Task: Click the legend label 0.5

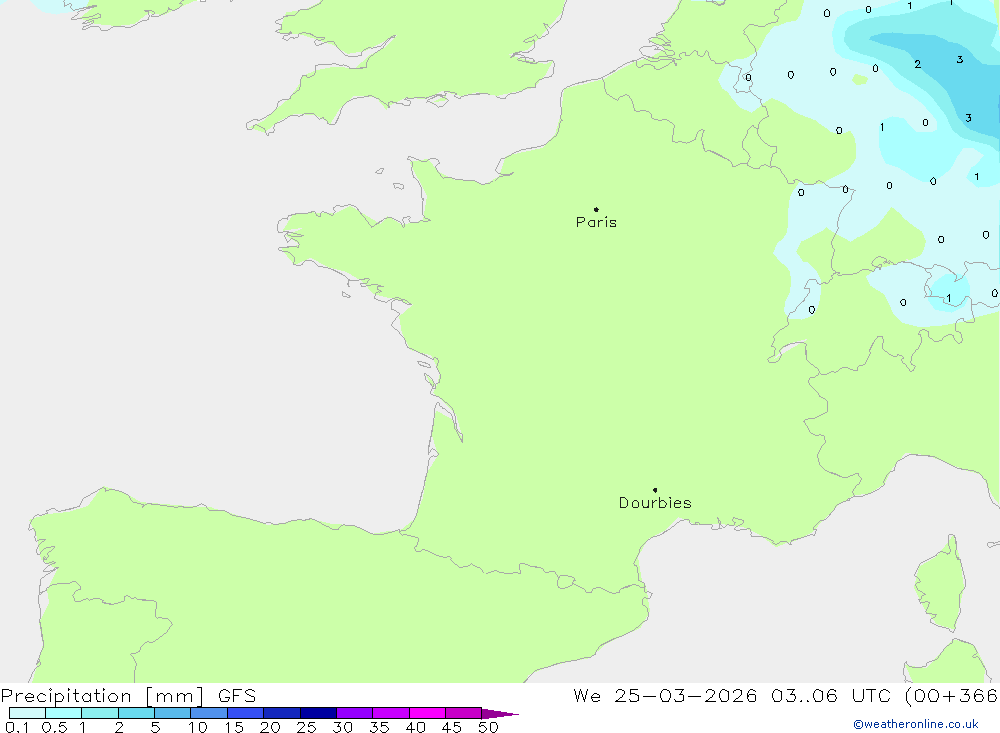Action: tap(54, 727)
